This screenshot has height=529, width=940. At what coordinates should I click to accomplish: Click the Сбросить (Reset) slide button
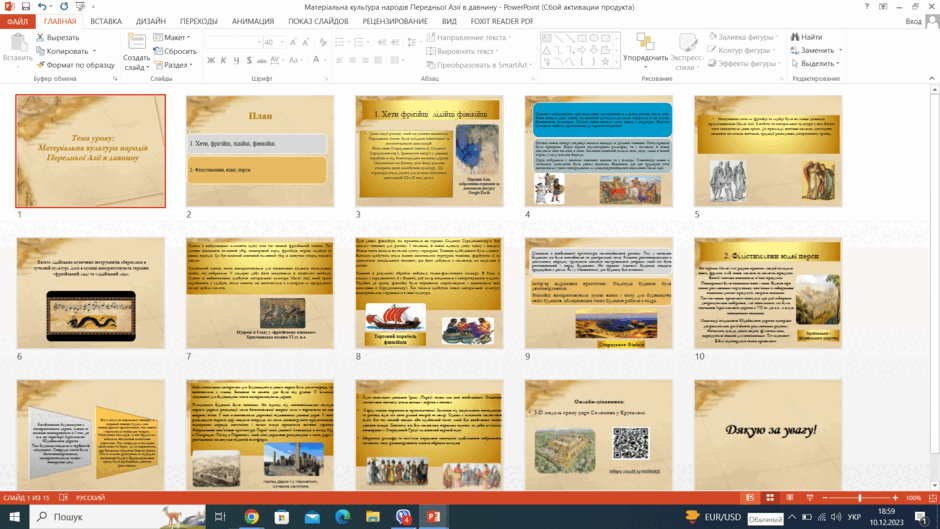175,51
